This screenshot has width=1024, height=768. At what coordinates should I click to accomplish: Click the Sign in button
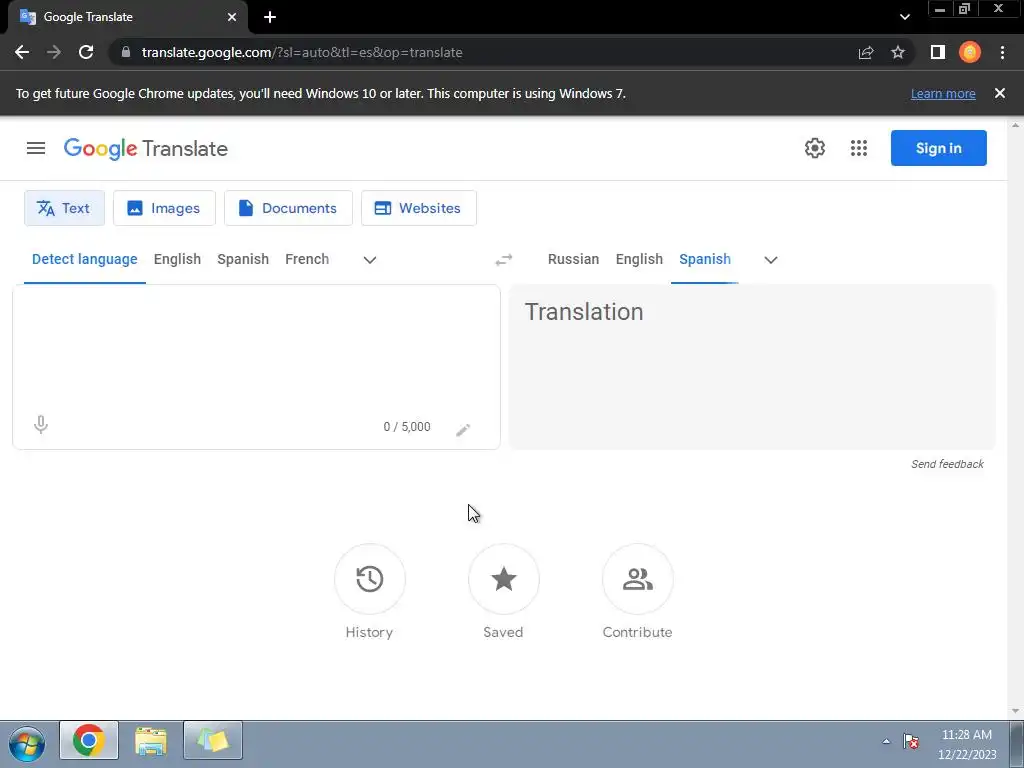click(938, 148)
